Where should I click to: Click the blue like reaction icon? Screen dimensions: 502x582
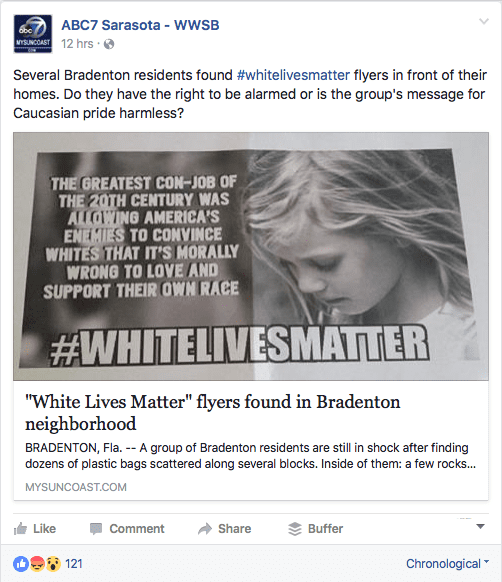coord(21,564)
